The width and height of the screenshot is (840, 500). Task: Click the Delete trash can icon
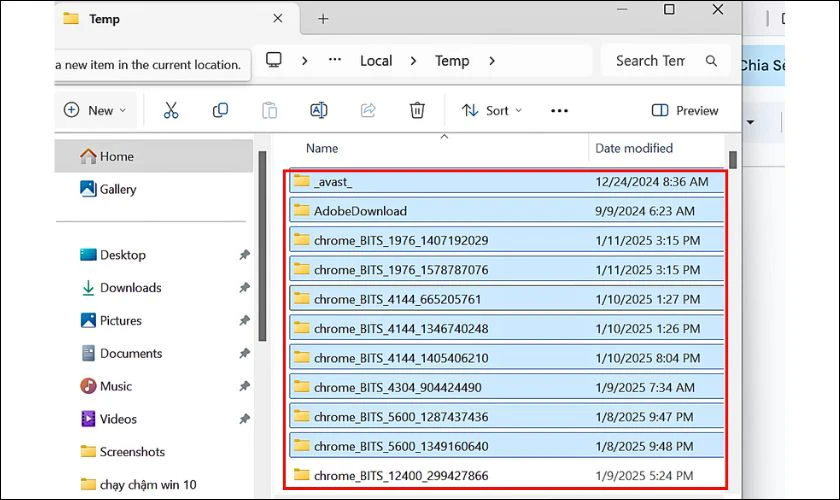417,110
